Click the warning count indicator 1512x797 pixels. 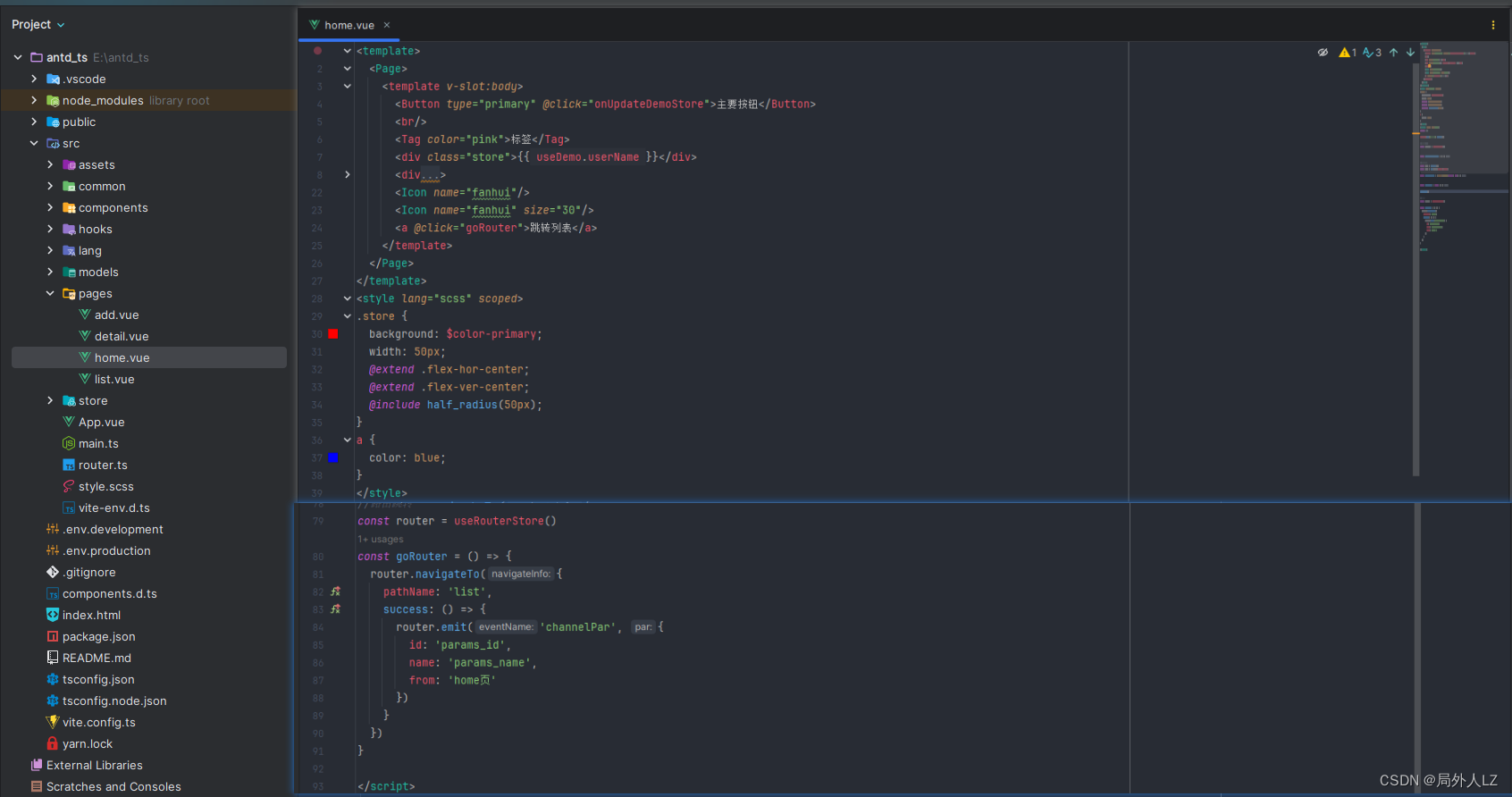tap(1348, 52)
